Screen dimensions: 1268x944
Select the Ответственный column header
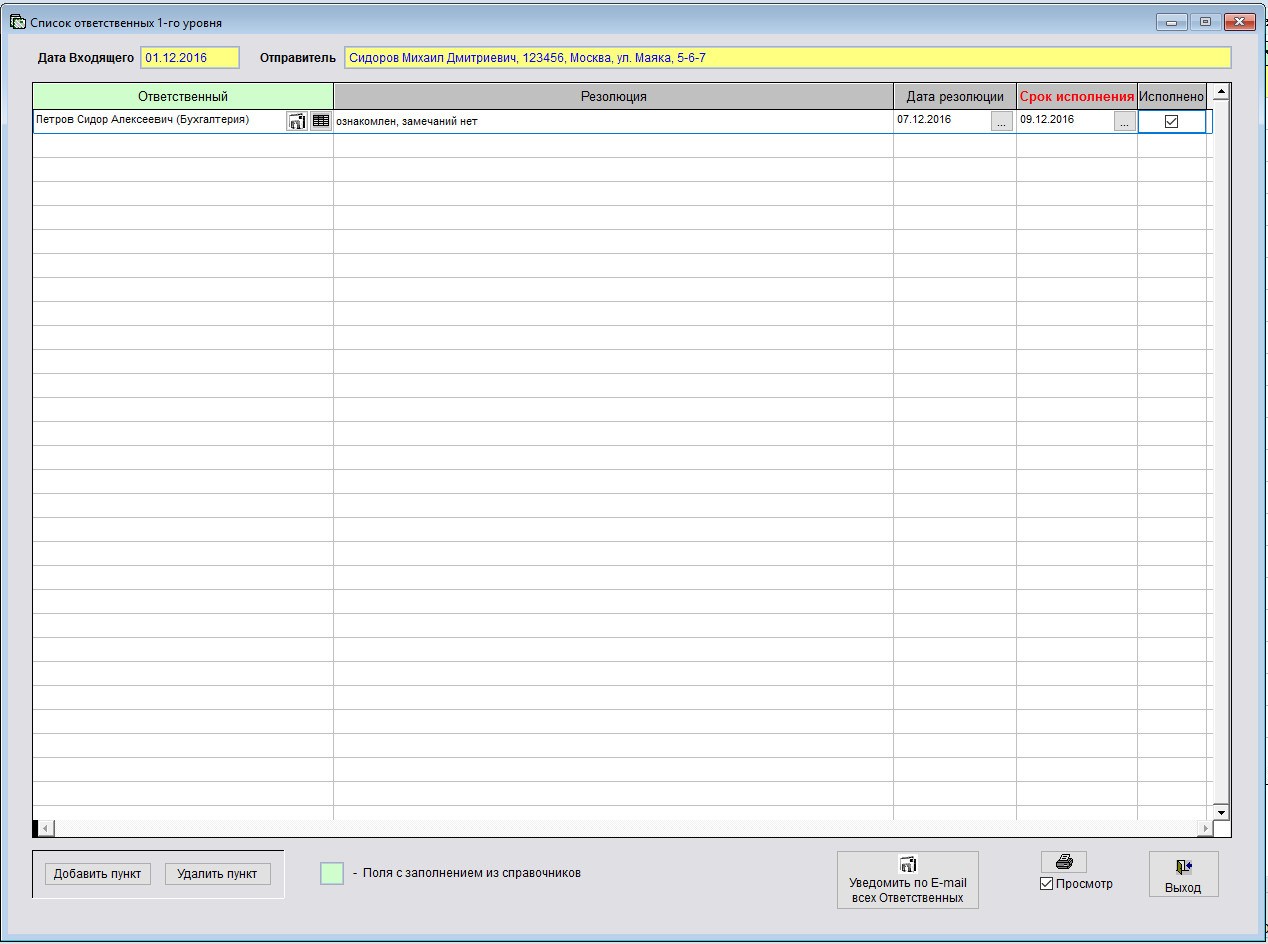[183, 96]
